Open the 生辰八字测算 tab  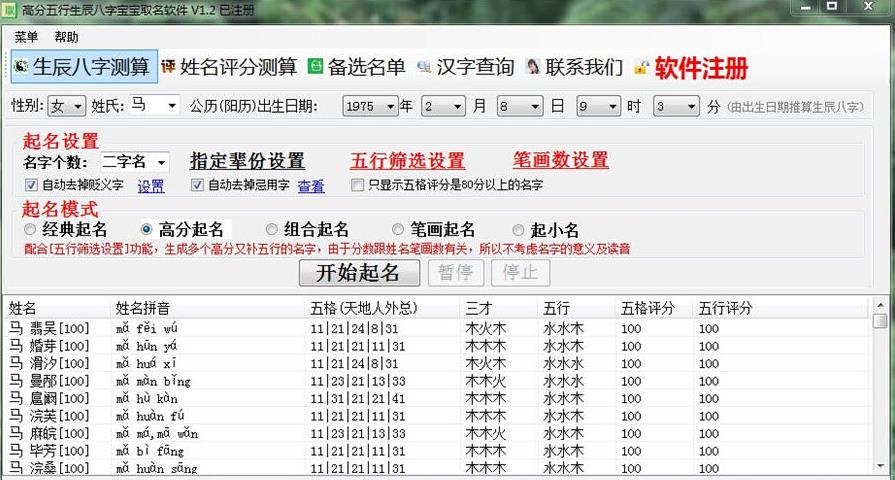pyautogui.click(x=84, y=67)
